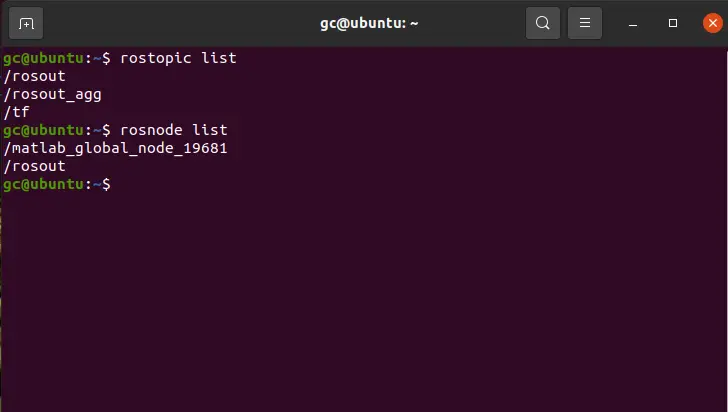Viewport: 728px width, 412px height.
Task: Click the gc@ubuntu prompt before rosnode list
Action: pyautogui.click(x=57, y=130)
